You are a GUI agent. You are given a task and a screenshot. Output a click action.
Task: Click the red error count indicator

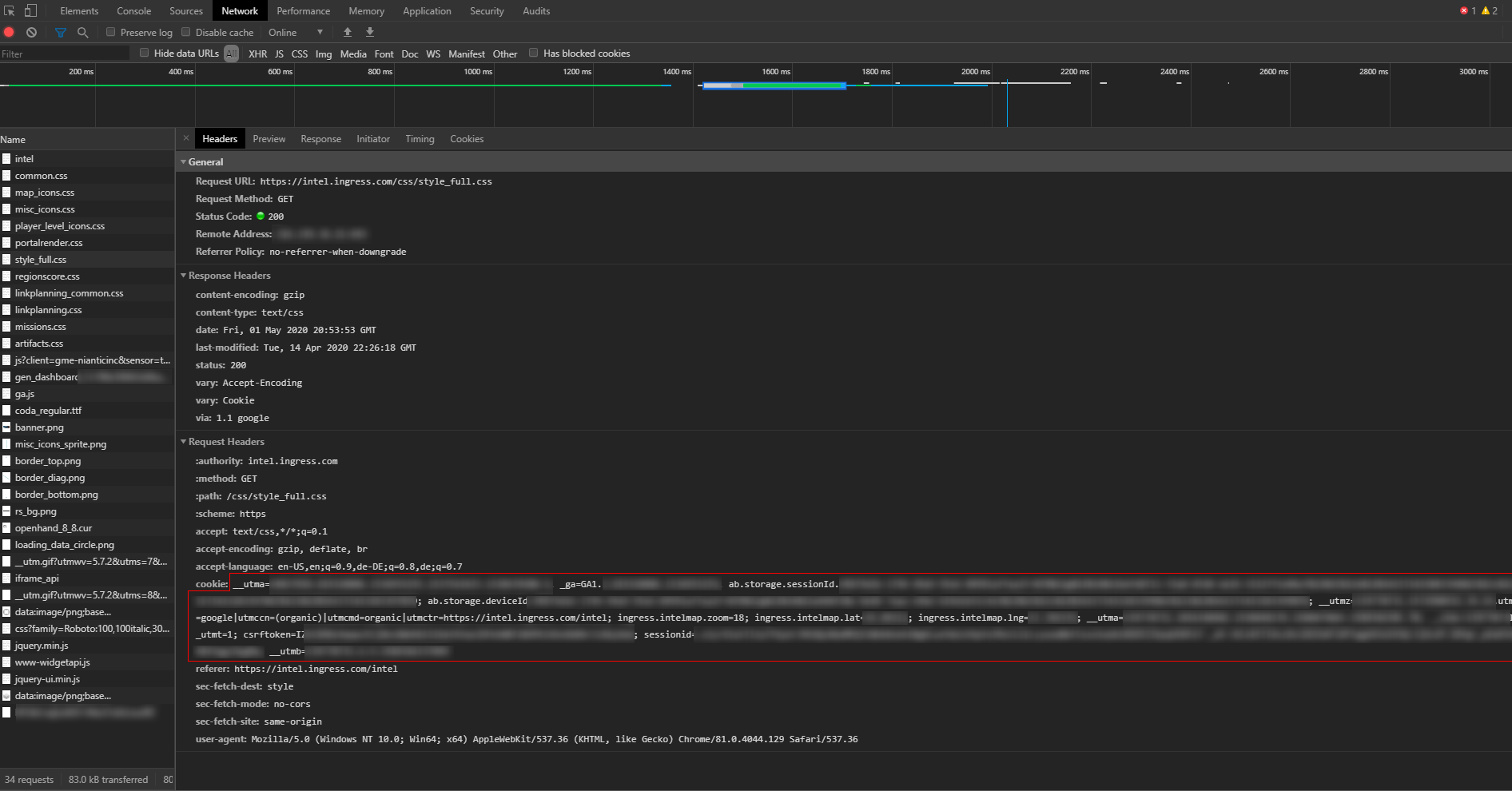click(1468, 10)
